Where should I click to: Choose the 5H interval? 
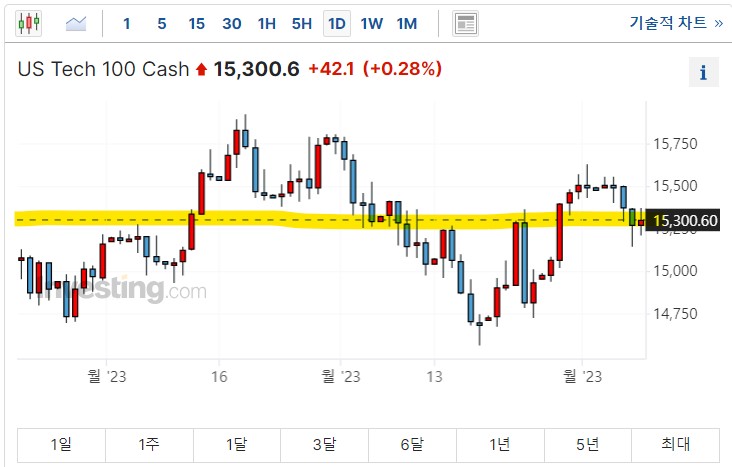coord(302,23)
